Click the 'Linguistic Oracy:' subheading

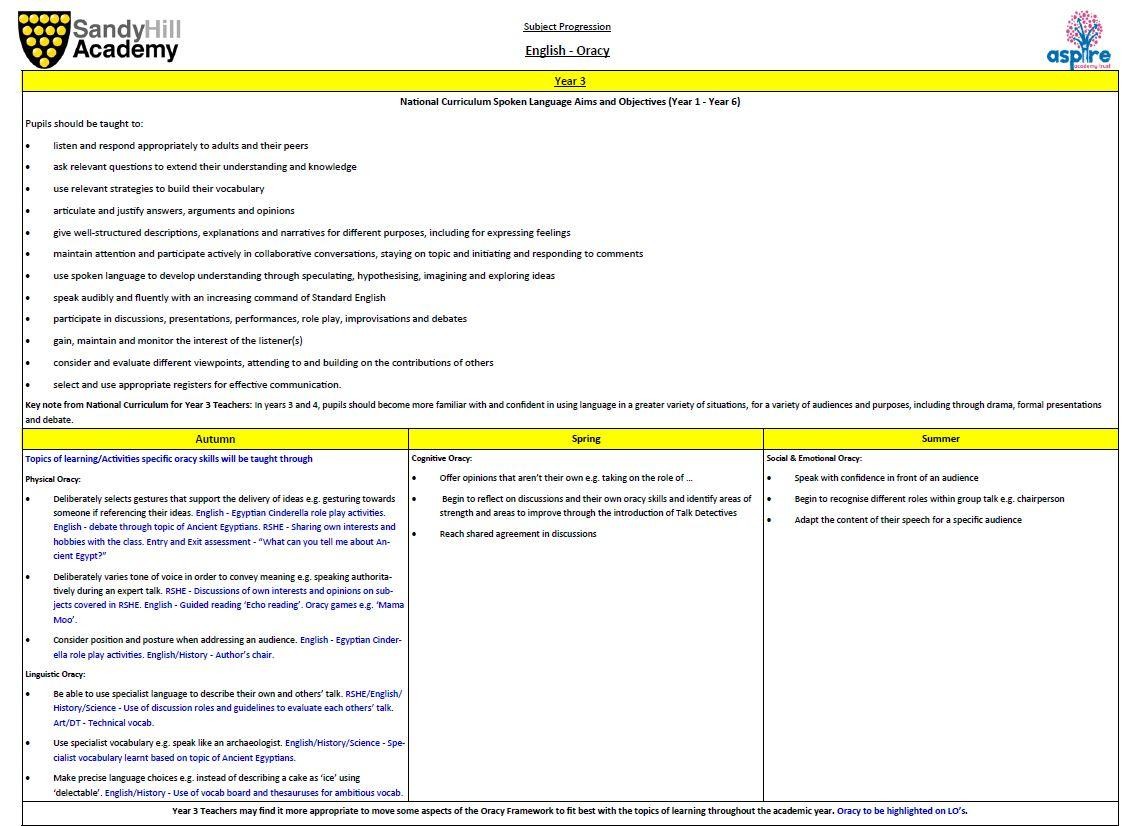[x=55, y=674]
